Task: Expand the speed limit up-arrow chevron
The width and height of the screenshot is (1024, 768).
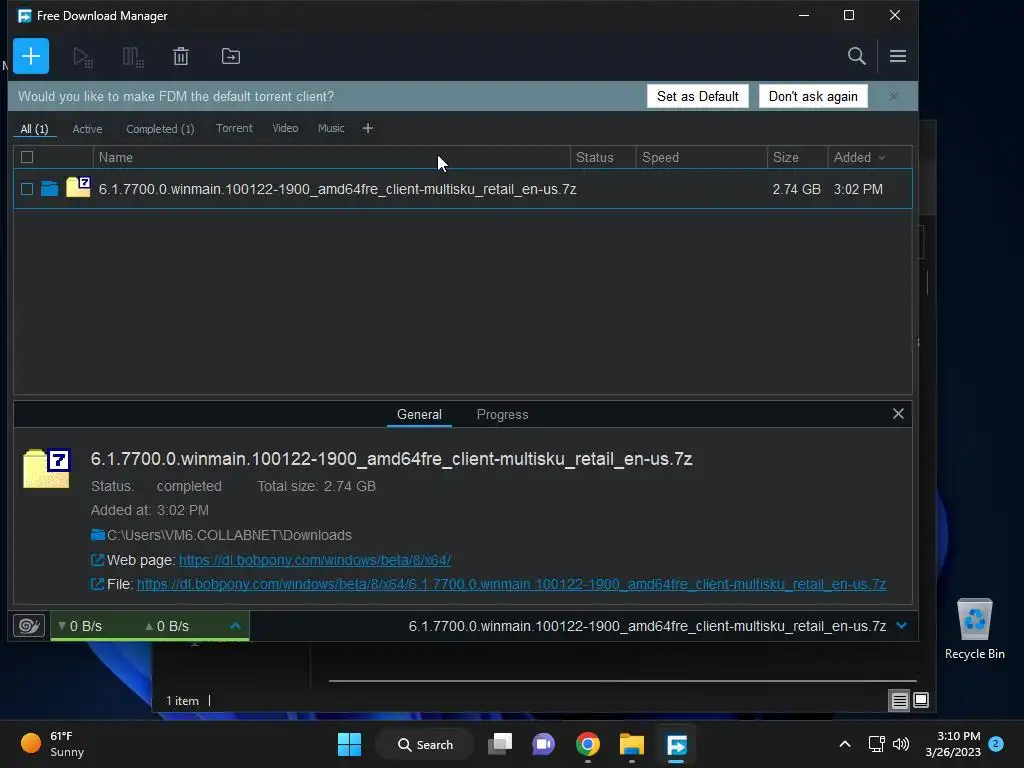Action: [235, 626]
